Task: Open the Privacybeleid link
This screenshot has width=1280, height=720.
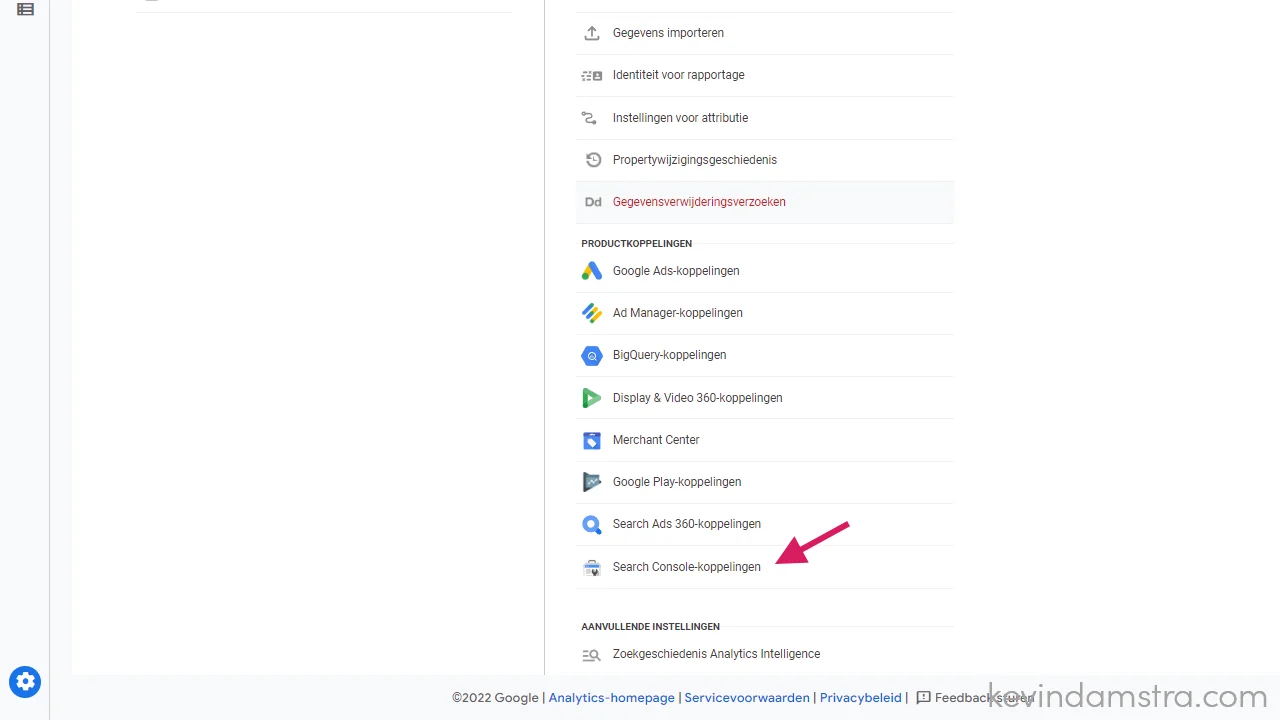Action: pos(861,698)
